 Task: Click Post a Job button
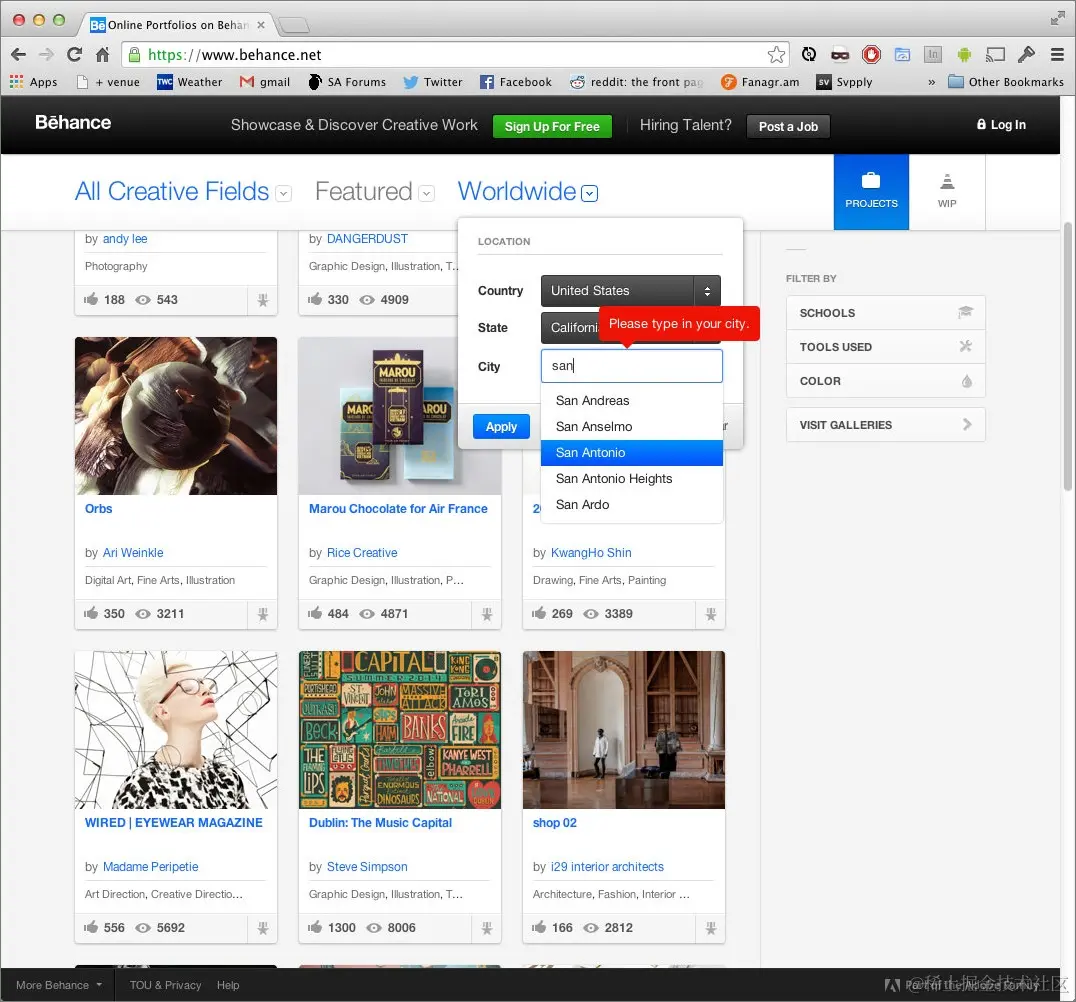click(788, 126)
